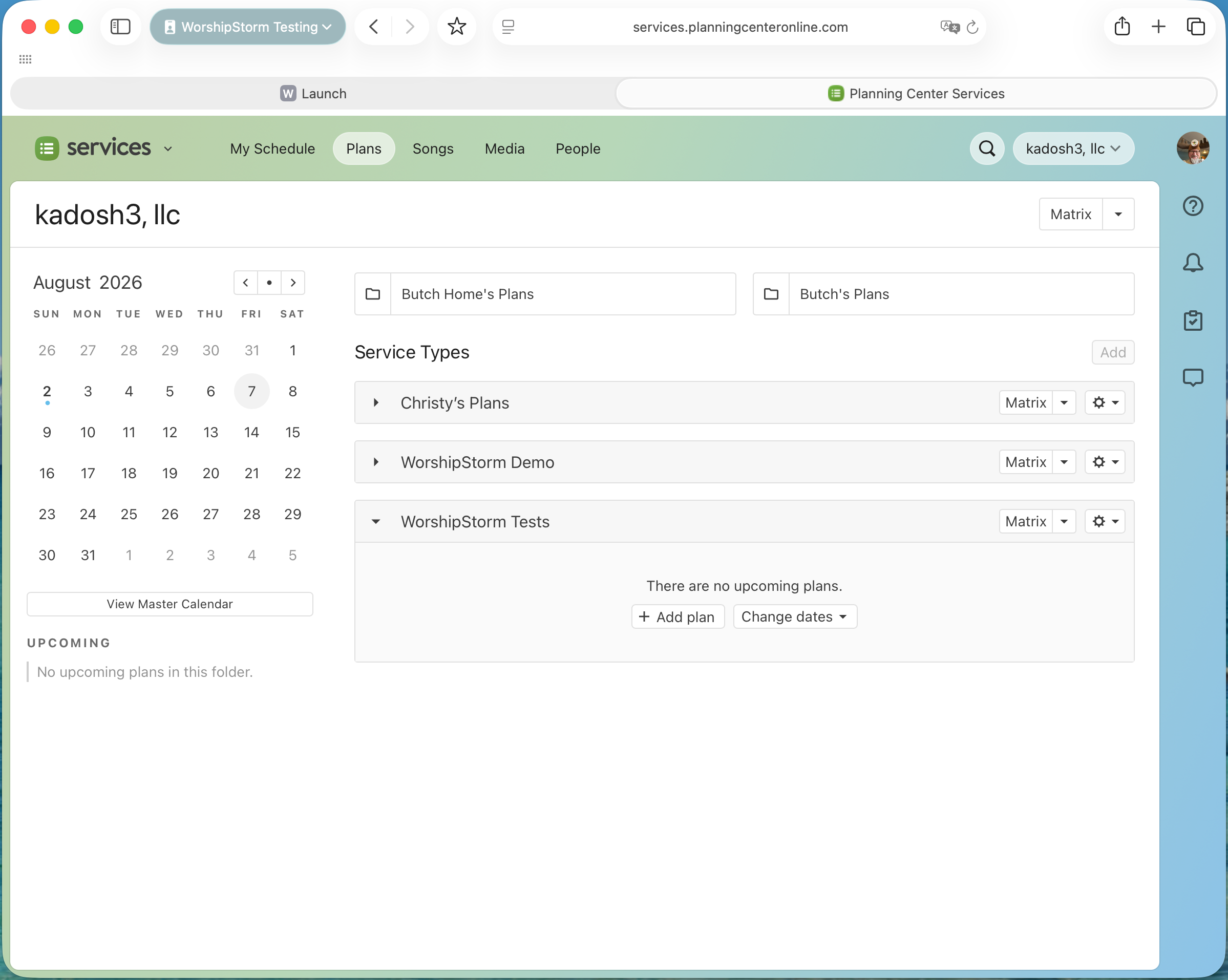The width and height of the screenshot is (1228, 980).
Task: Open the Safari share menu
Action: [1122, 27]
